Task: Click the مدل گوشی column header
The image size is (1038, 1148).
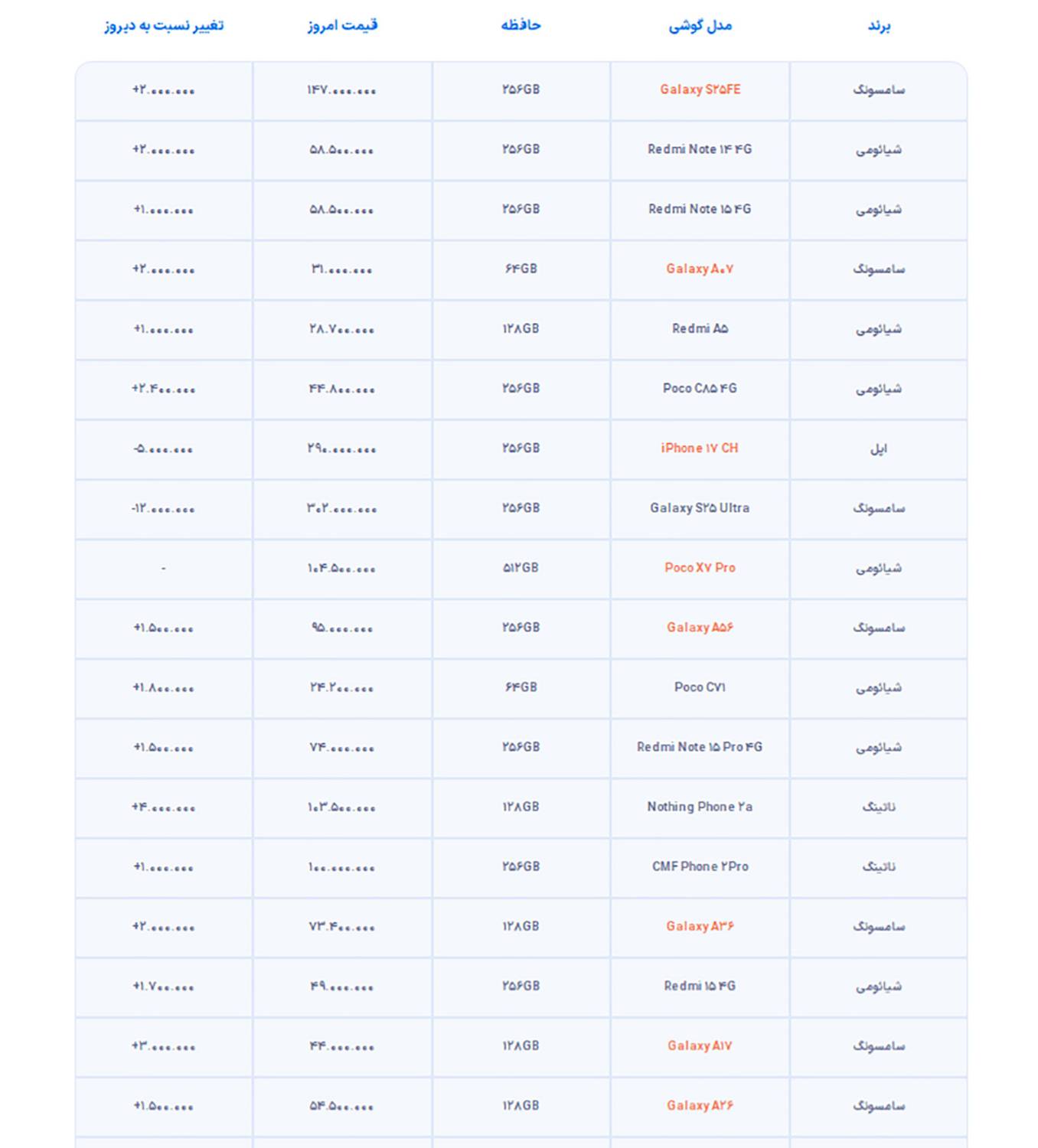Action: coord(700,26)
